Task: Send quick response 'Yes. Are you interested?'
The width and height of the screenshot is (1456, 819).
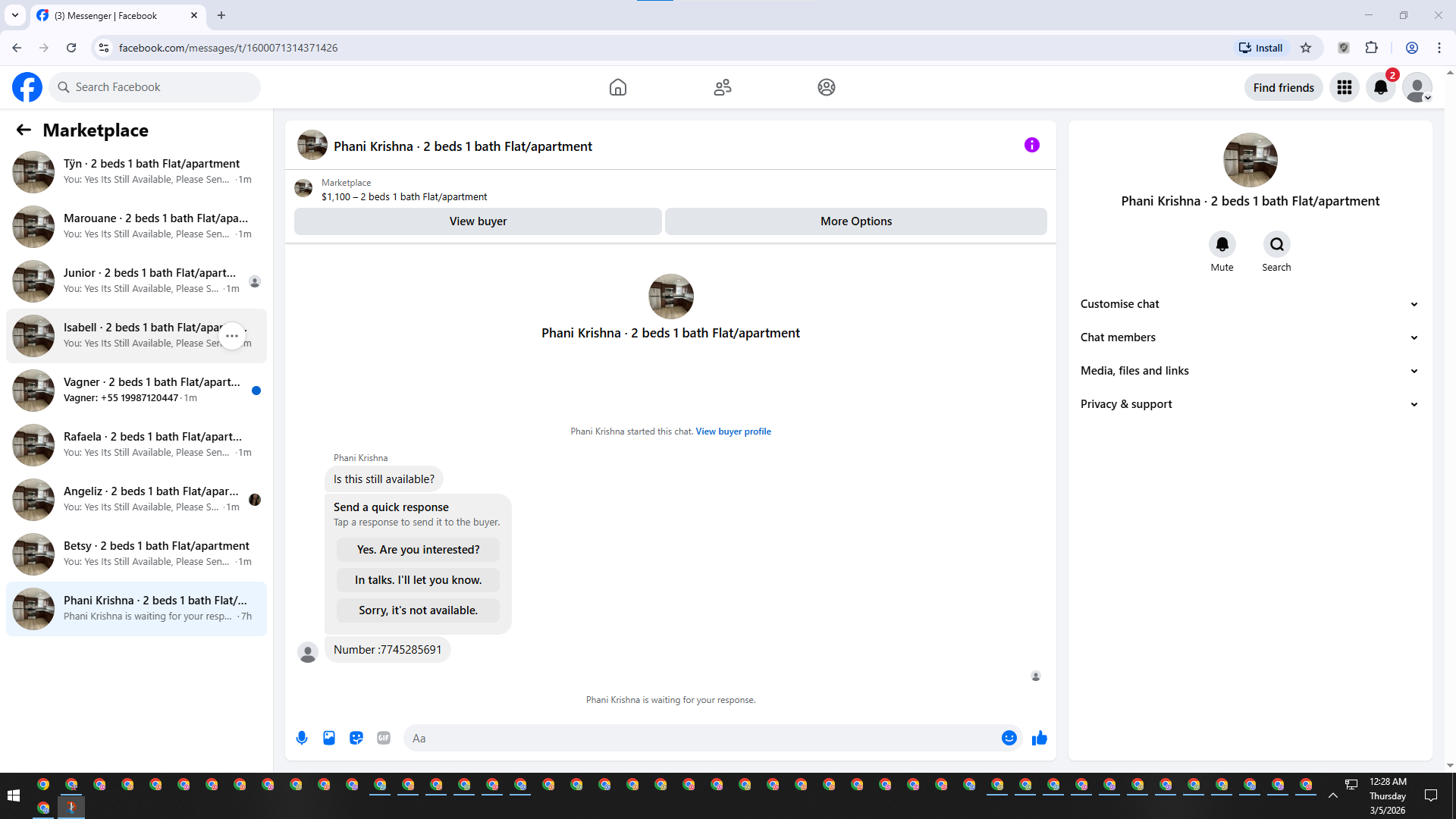Action: click(x=418, y=550)
